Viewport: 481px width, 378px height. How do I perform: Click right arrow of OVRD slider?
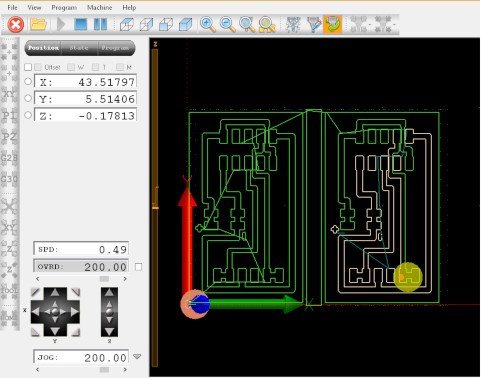pos(125,279)
